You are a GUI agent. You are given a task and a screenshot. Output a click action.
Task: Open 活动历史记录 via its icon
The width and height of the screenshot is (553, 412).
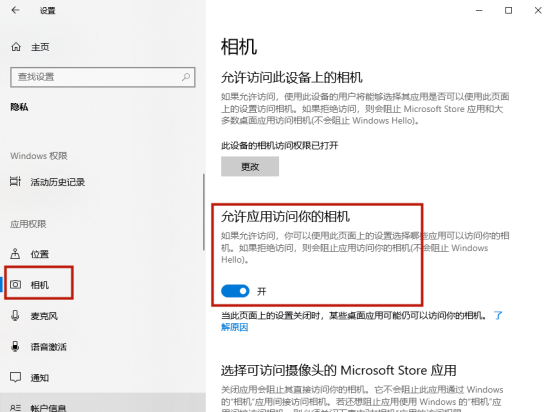click(x=15, y=182)
